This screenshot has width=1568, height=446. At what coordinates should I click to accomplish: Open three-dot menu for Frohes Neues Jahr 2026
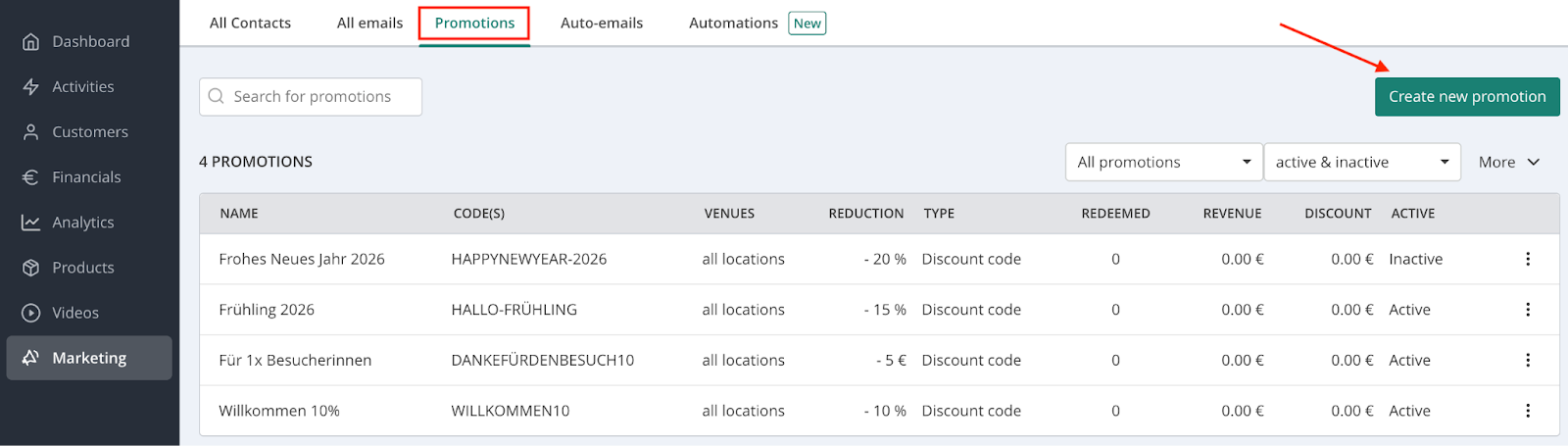click(1527, 259)
